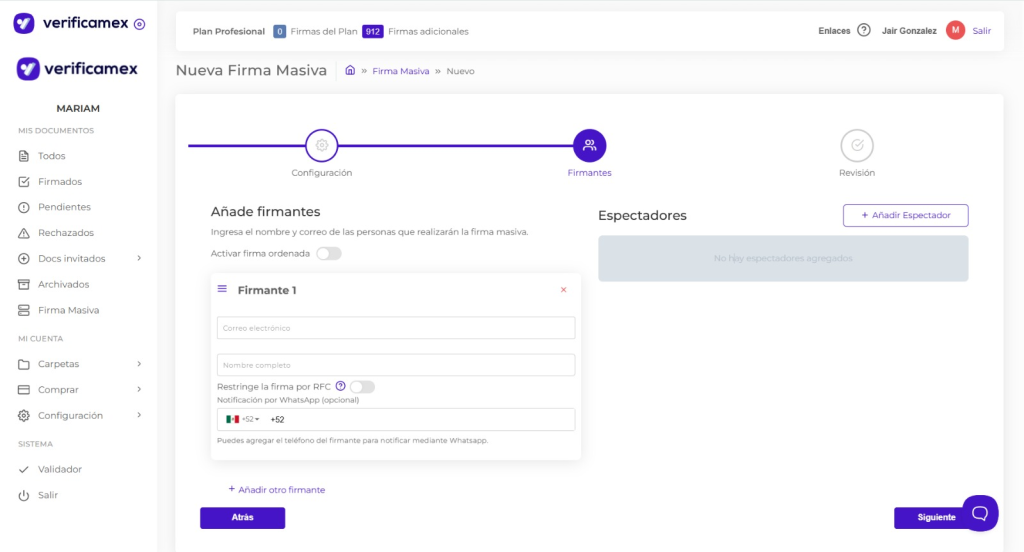Remove Firmante 1 with the red X
This screenshot has height=552, width=1024.
[x=563, y=290]
